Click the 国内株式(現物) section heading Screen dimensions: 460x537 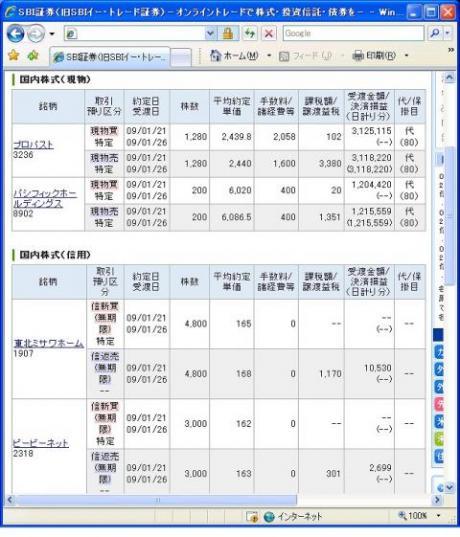coord(55,79)
